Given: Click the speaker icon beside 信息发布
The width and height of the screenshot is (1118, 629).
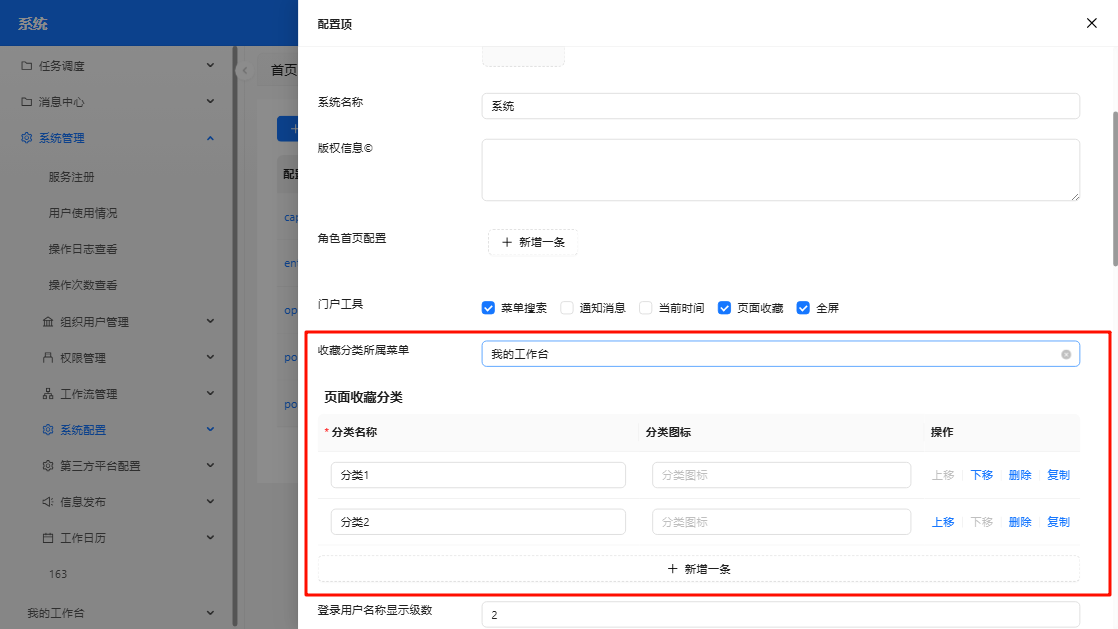Looking at the screenshot, I should click(x=48, y=501).
